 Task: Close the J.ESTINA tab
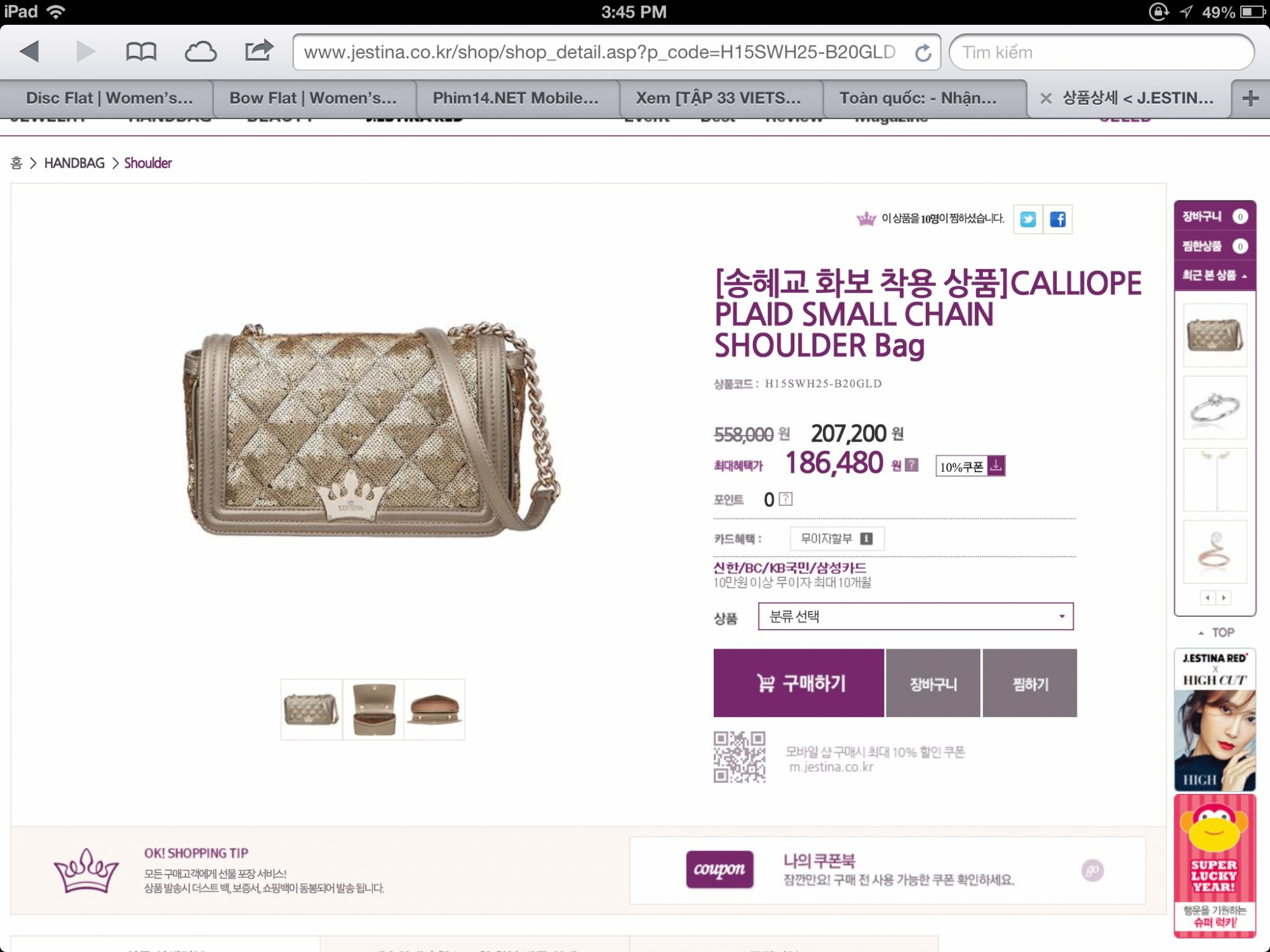pos(1045,98)
